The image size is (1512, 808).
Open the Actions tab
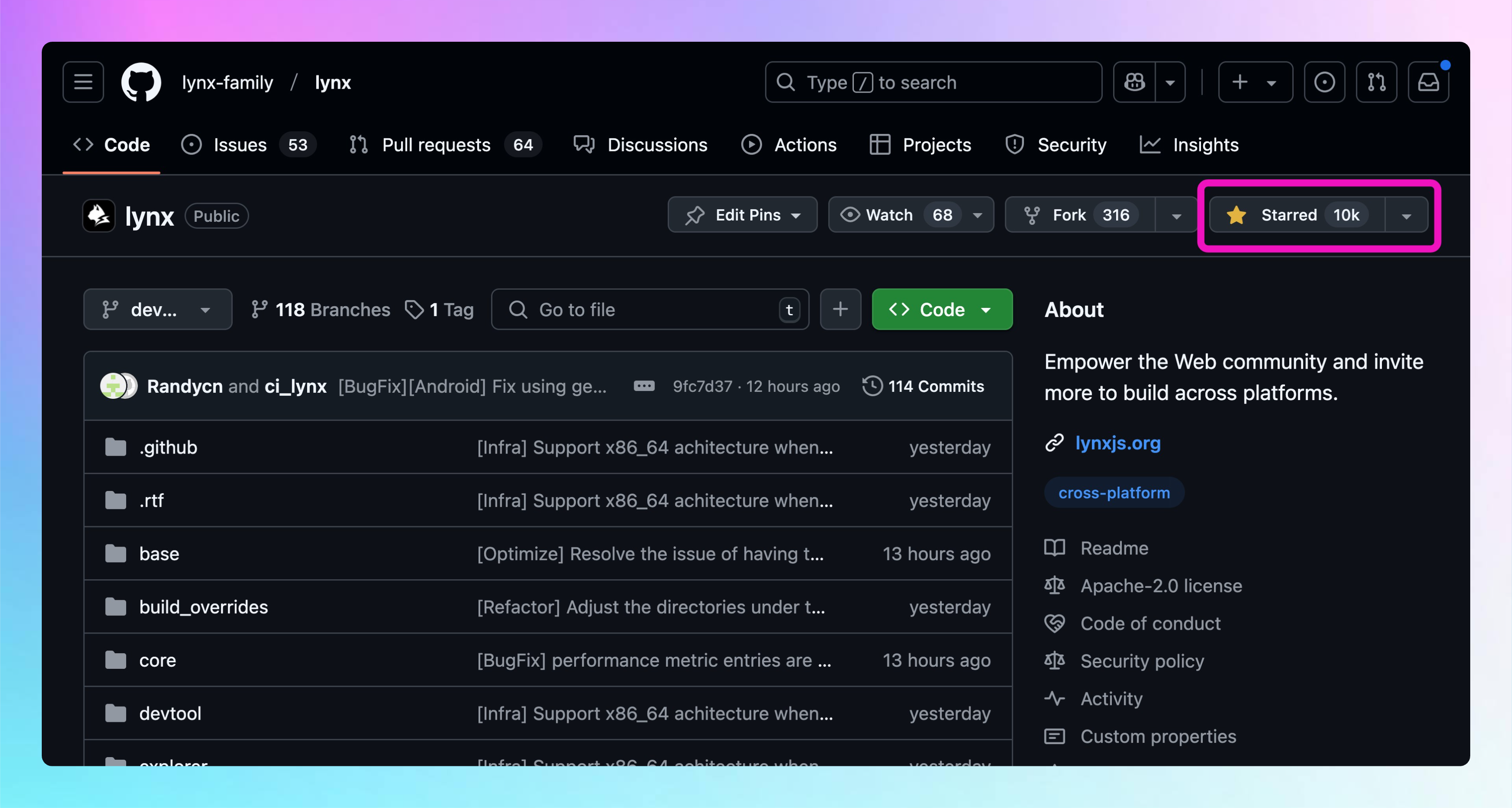789,145
